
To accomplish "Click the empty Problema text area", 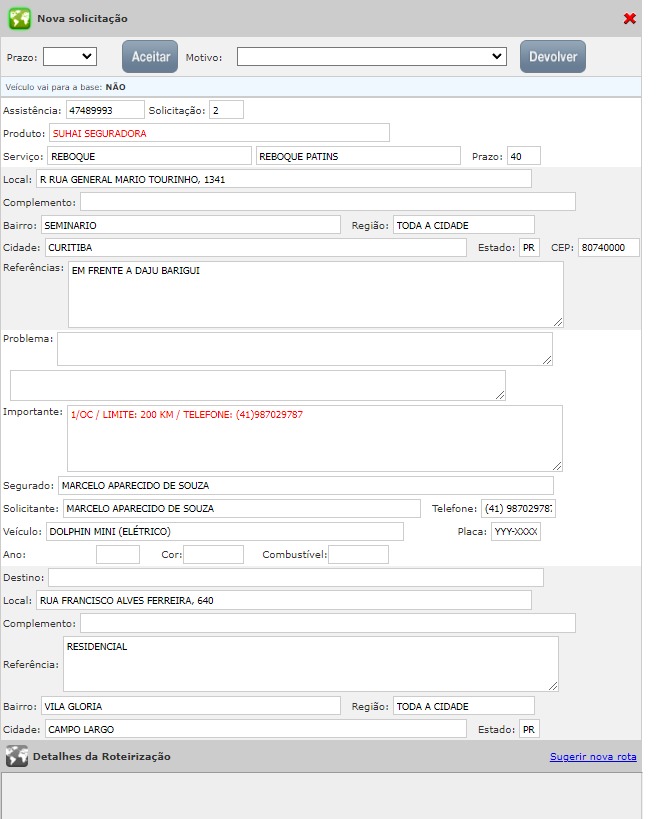I will [x=304, y=349].
